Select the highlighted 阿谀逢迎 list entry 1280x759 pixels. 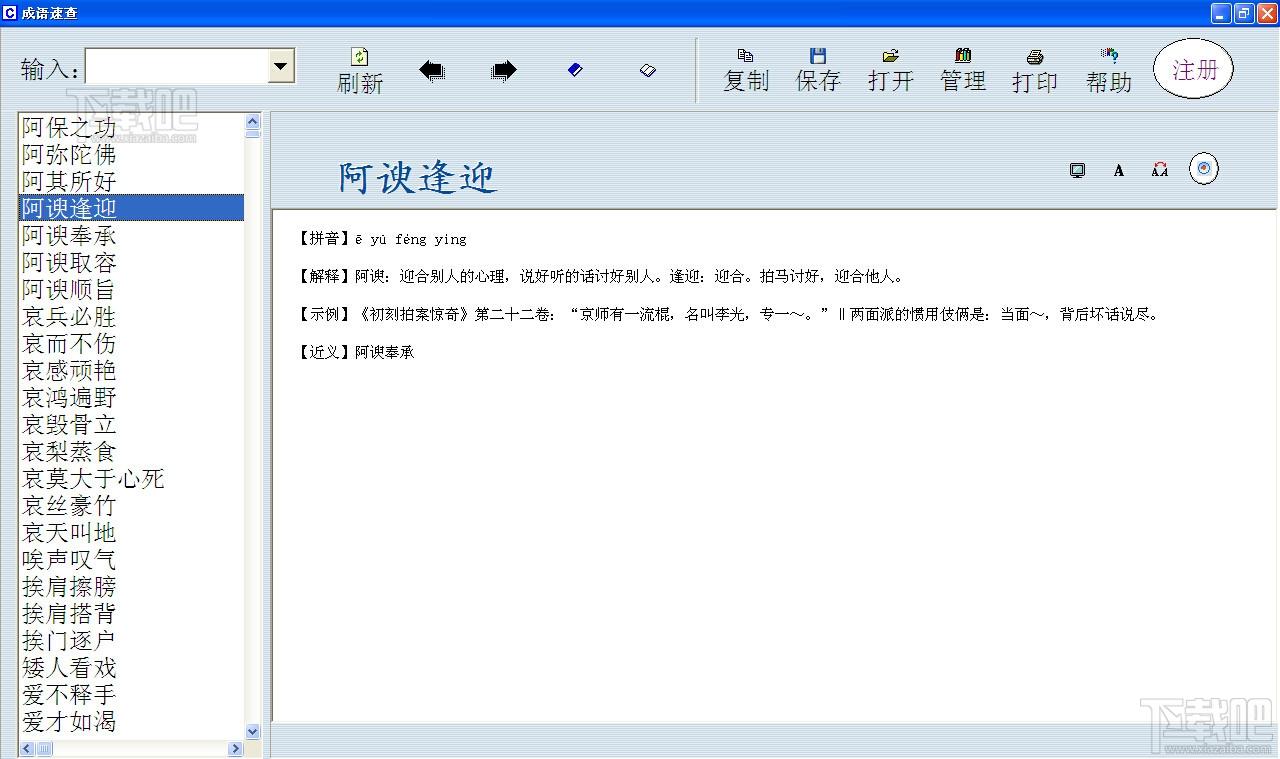click(x=131, y=208)
